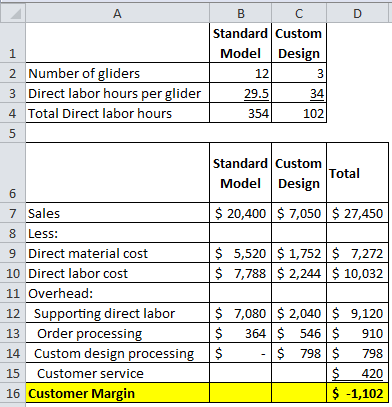The height and width of the screenshot is (407, 392).
Task: Select value $ 2,244
Action: tap(299, 273)
